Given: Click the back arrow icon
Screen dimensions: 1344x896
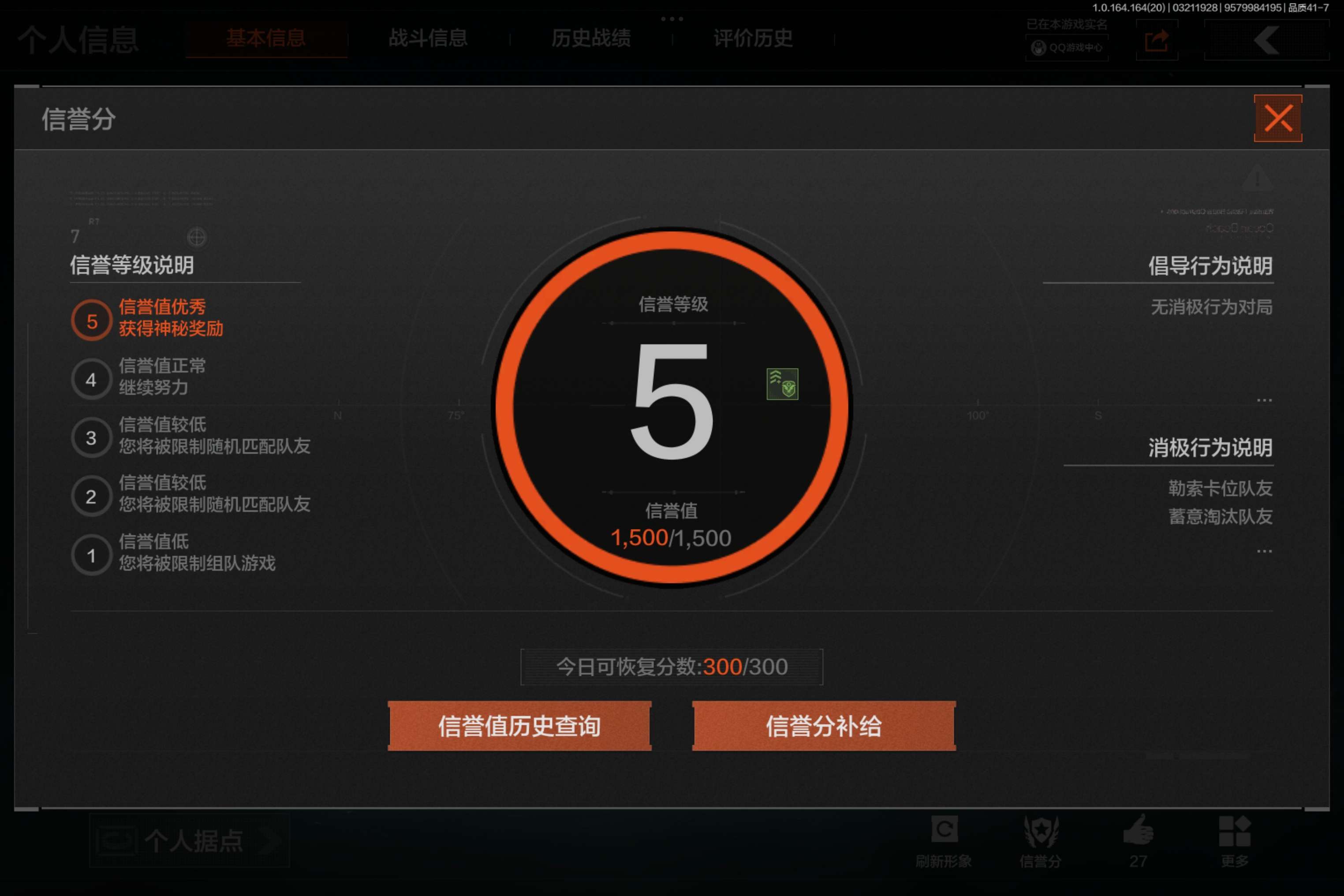Looking at the screenshot, I should click(x=1266, y=40).
